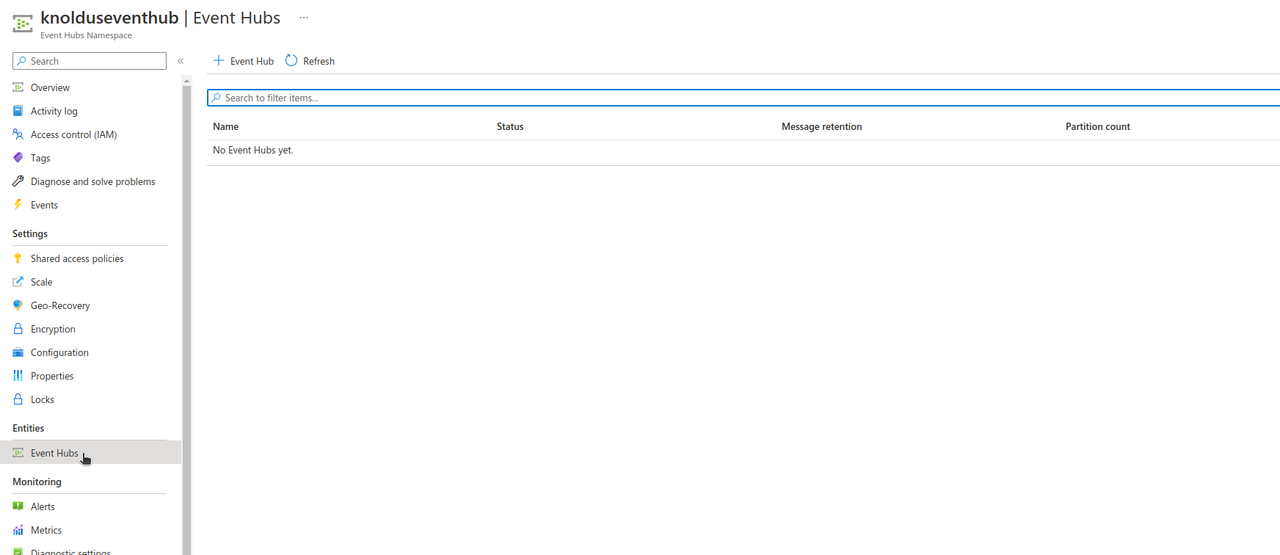Click the wrench Diagnose icon
Viewport: 1280px width, 555px height.
(18, 181)
